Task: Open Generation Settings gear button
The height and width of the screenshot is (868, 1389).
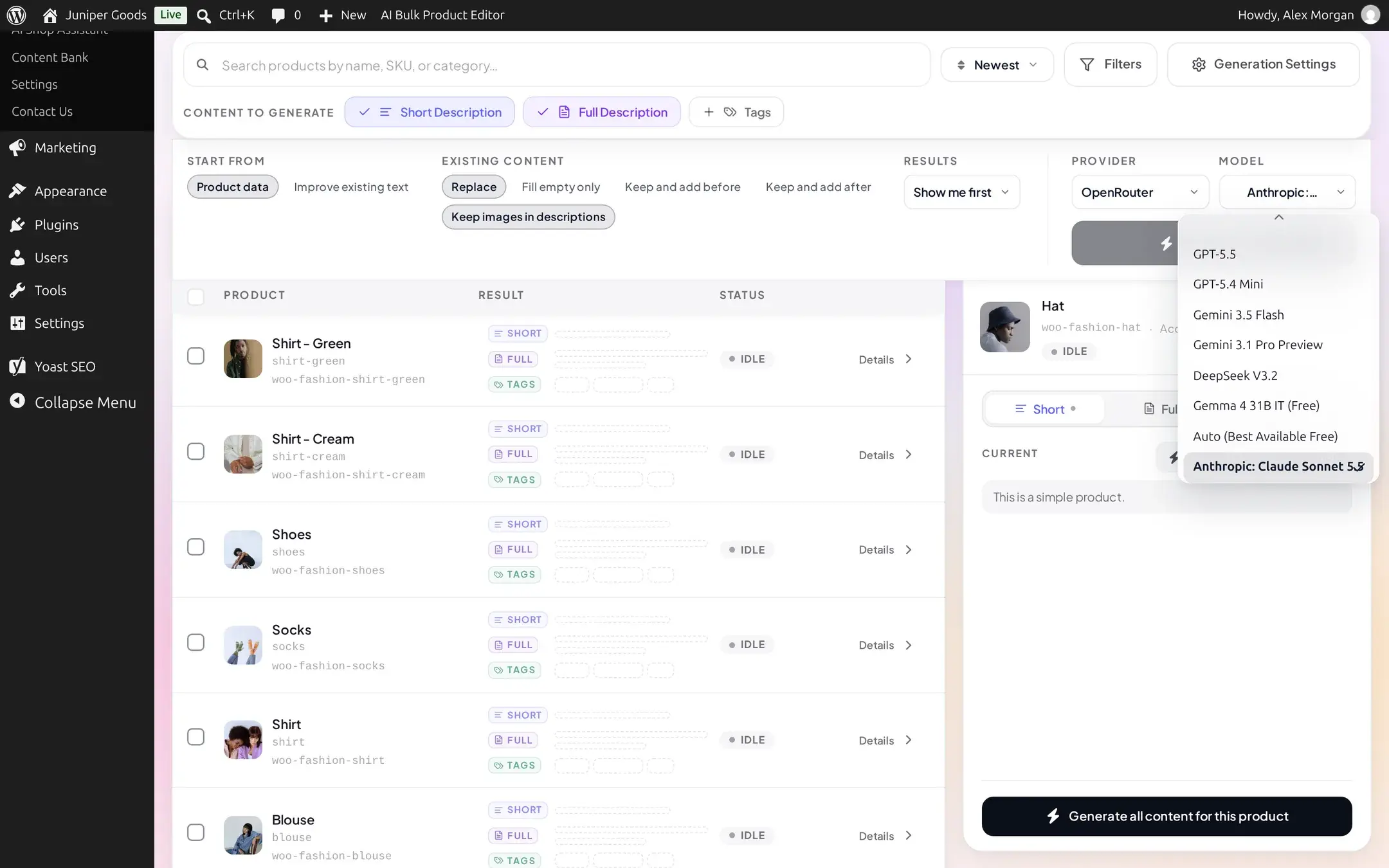Action: coord(1263,64)
